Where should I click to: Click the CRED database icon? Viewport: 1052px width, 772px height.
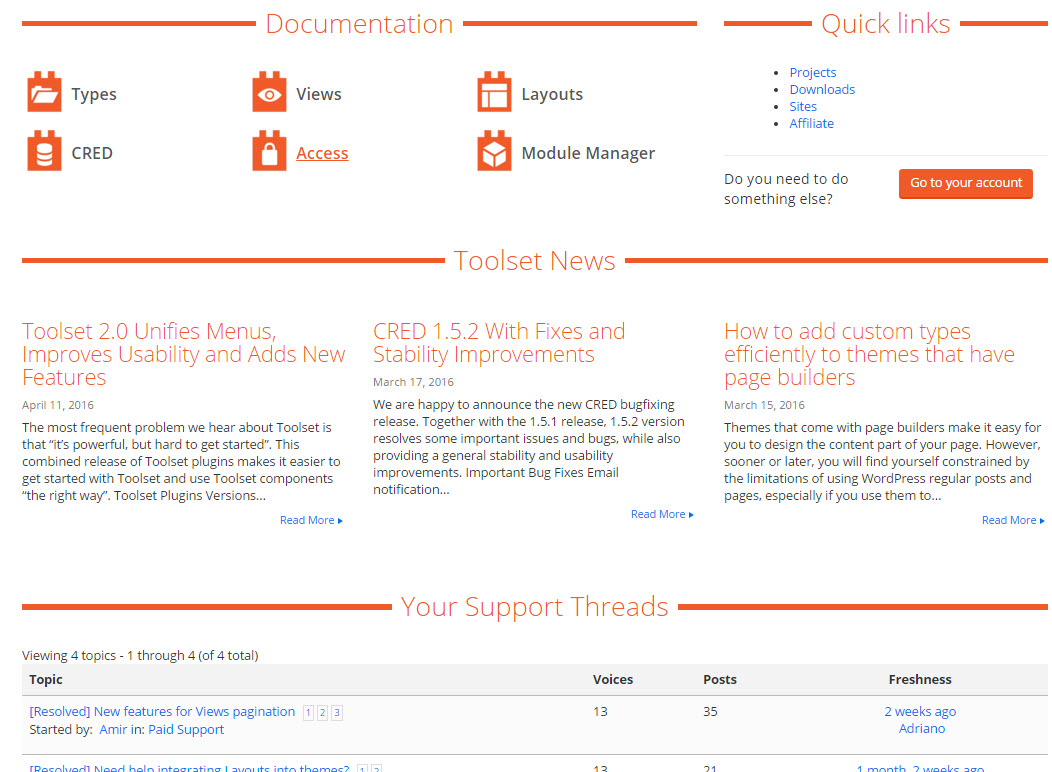pyautogui.click(x=44, y=151)
